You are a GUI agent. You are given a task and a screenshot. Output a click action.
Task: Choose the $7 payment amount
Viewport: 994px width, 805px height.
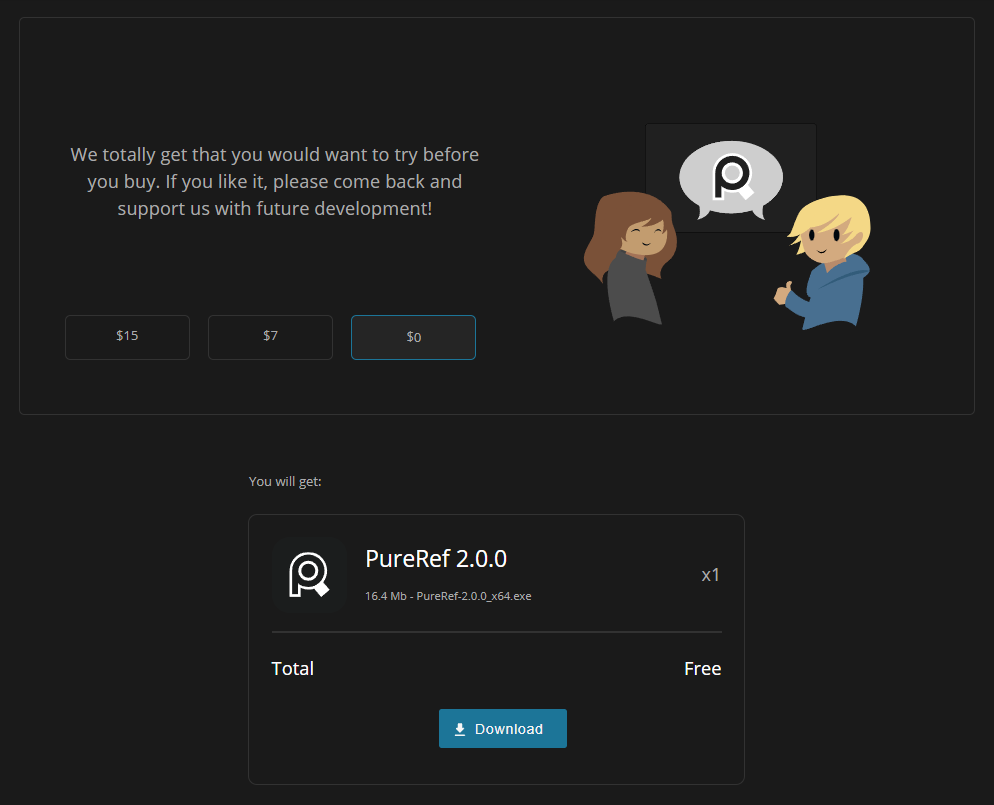click(270, 337)
